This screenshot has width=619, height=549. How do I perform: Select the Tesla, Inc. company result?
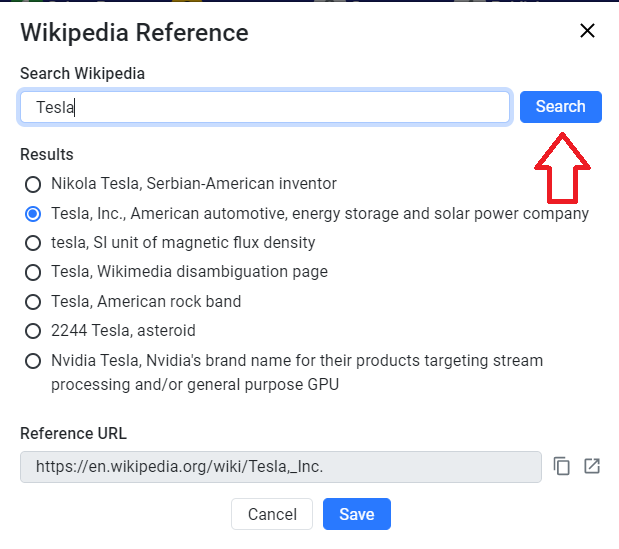[33, 214]
